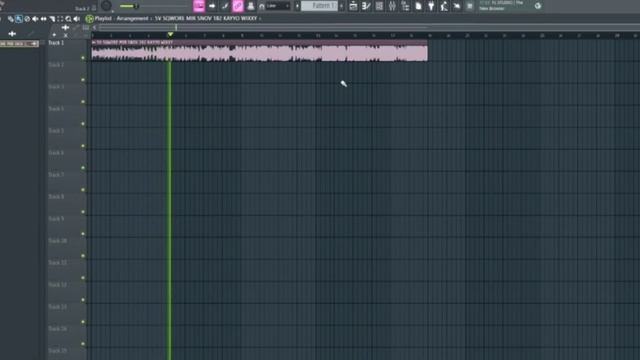Screen dimensions: 640x360
Task: Select the magnifier Zoom tool
Action: pyautogui.click(x=68, y=19)
